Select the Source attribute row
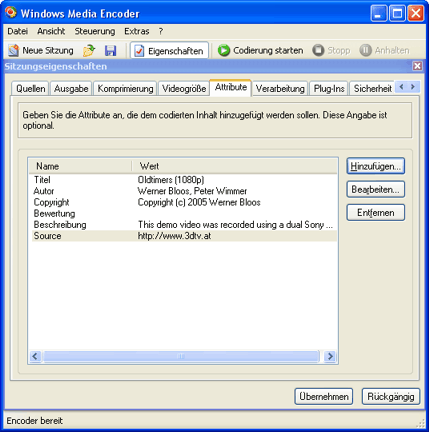Image resolution: width=429 pixels, height=432 pixels. click(184, 236)
